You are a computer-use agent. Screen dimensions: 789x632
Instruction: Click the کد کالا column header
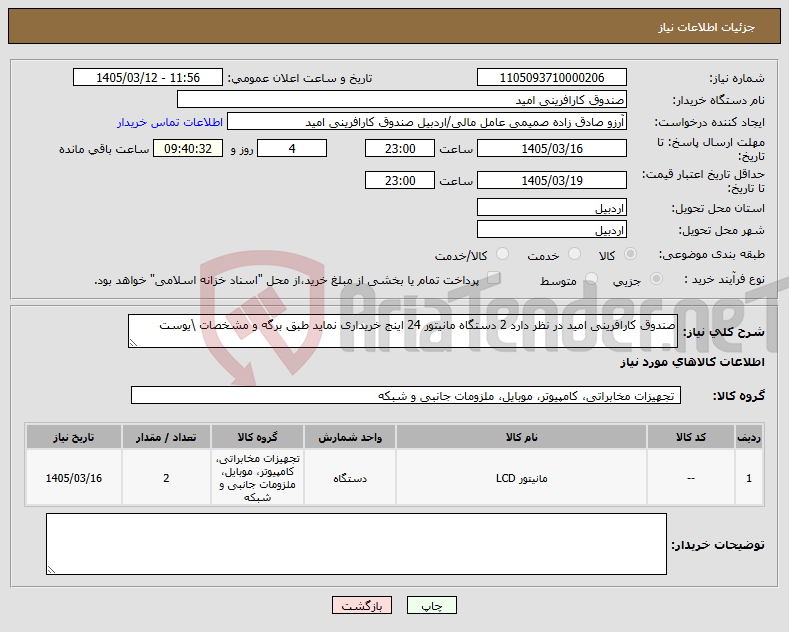pyautogui.click(x=690, y=437)
